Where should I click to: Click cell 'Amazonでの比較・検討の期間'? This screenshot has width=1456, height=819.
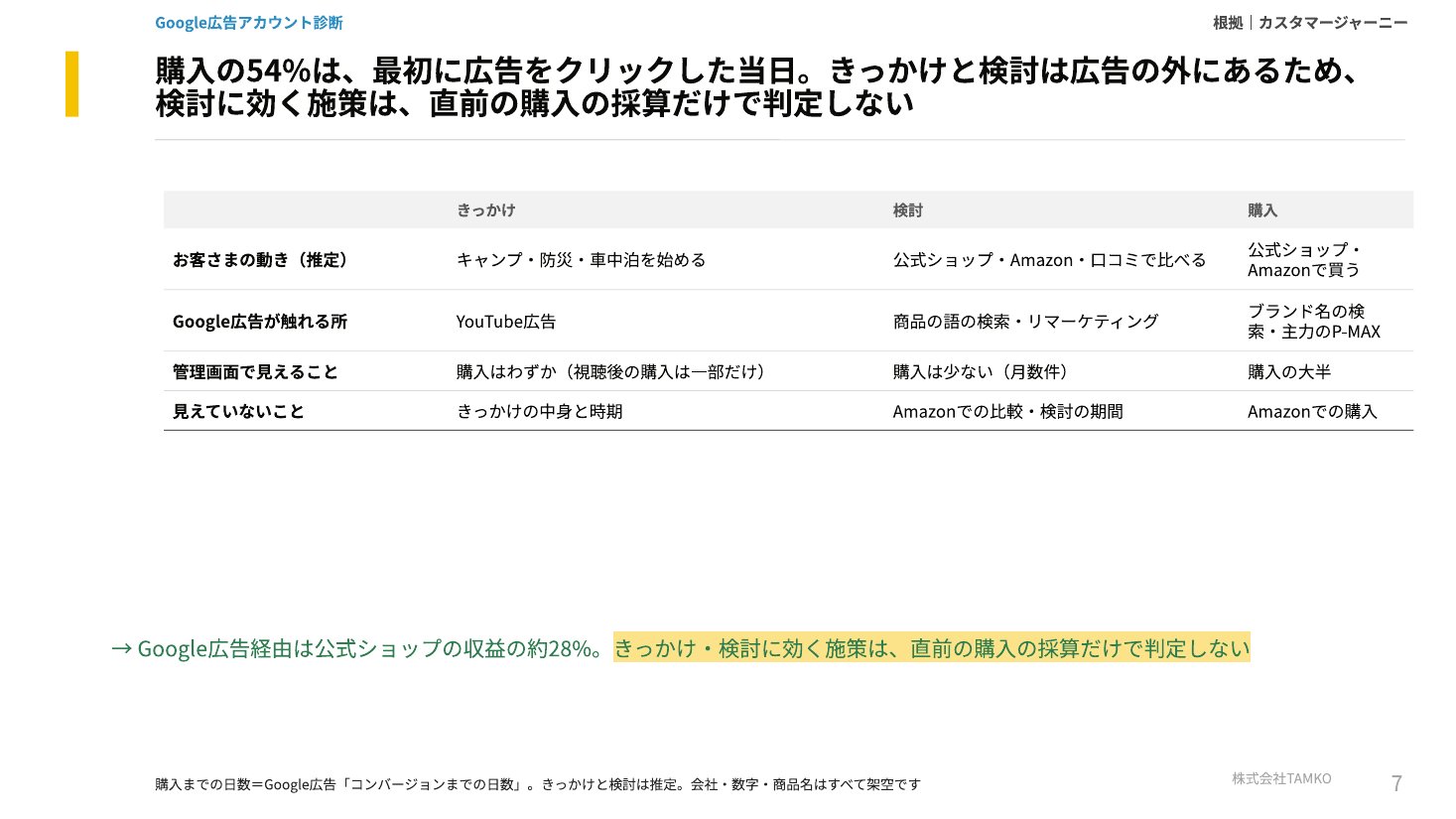(1007, 412)
